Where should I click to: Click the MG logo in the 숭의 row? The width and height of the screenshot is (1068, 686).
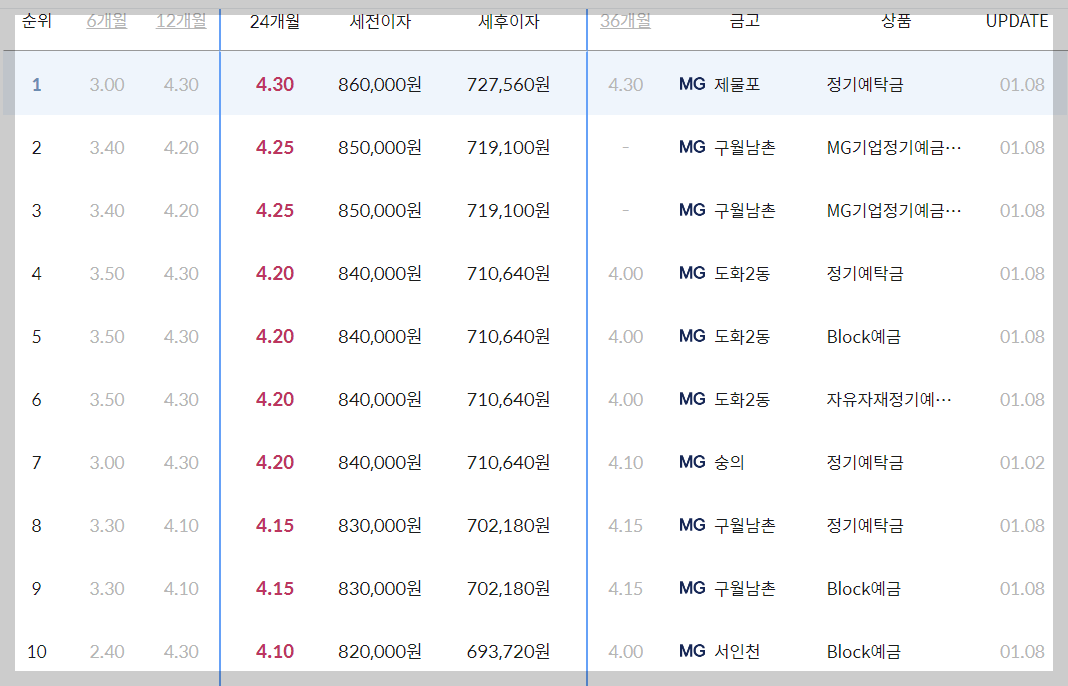690,463
